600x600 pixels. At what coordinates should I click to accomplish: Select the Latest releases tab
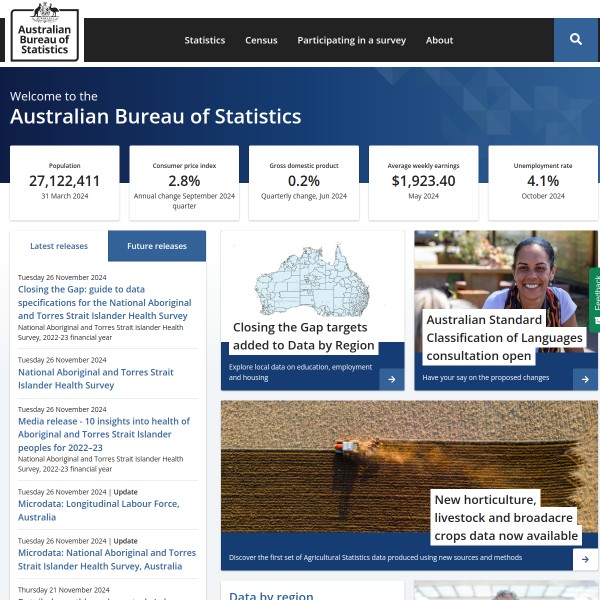[x=59, y=246]
